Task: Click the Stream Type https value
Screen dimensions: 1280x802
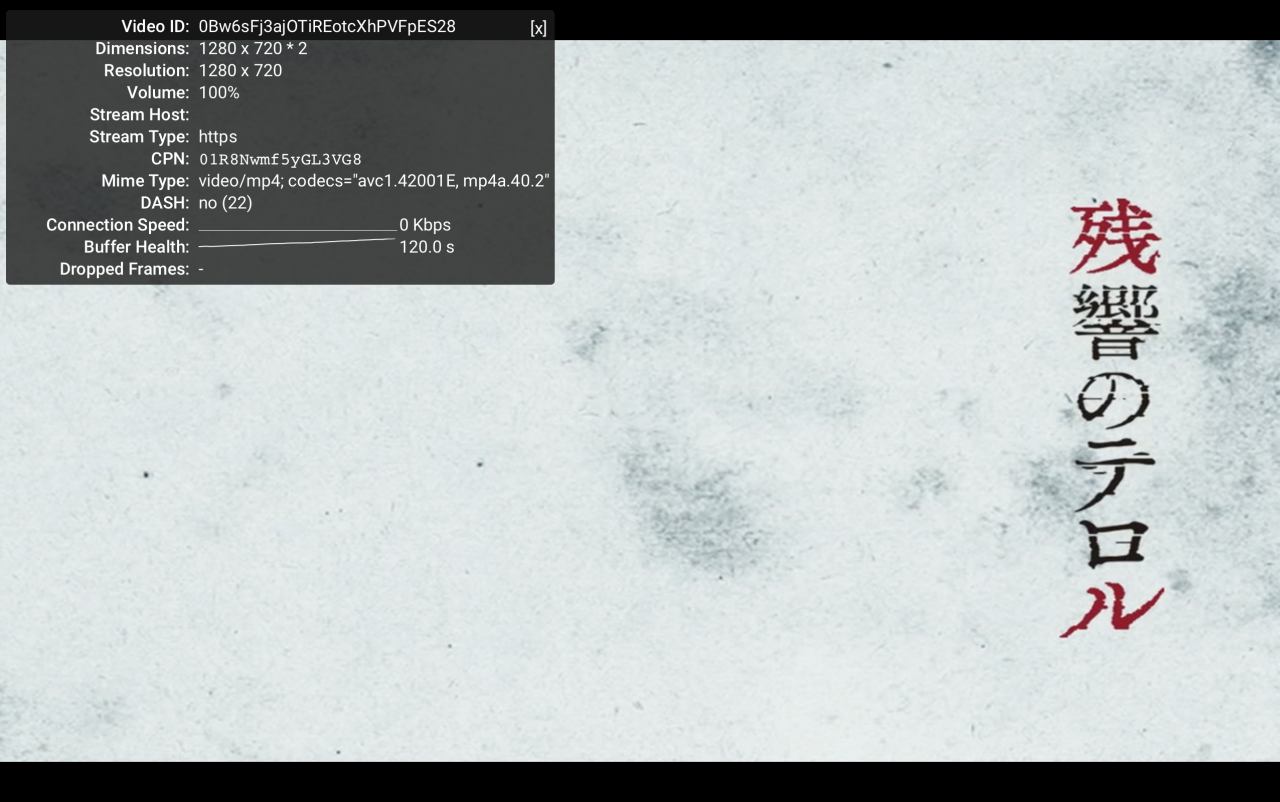Action: coord(217,137)
